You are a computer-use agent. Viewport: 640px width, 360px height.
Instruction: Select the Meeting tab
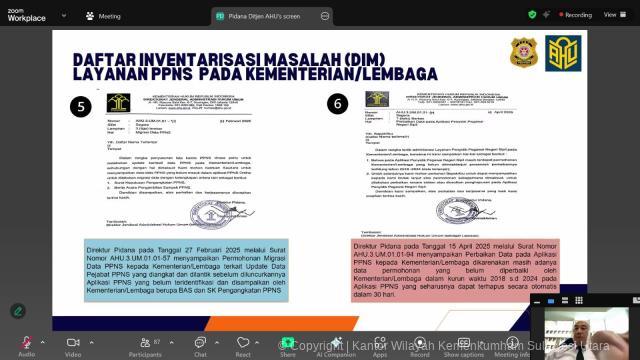point(104,16)
